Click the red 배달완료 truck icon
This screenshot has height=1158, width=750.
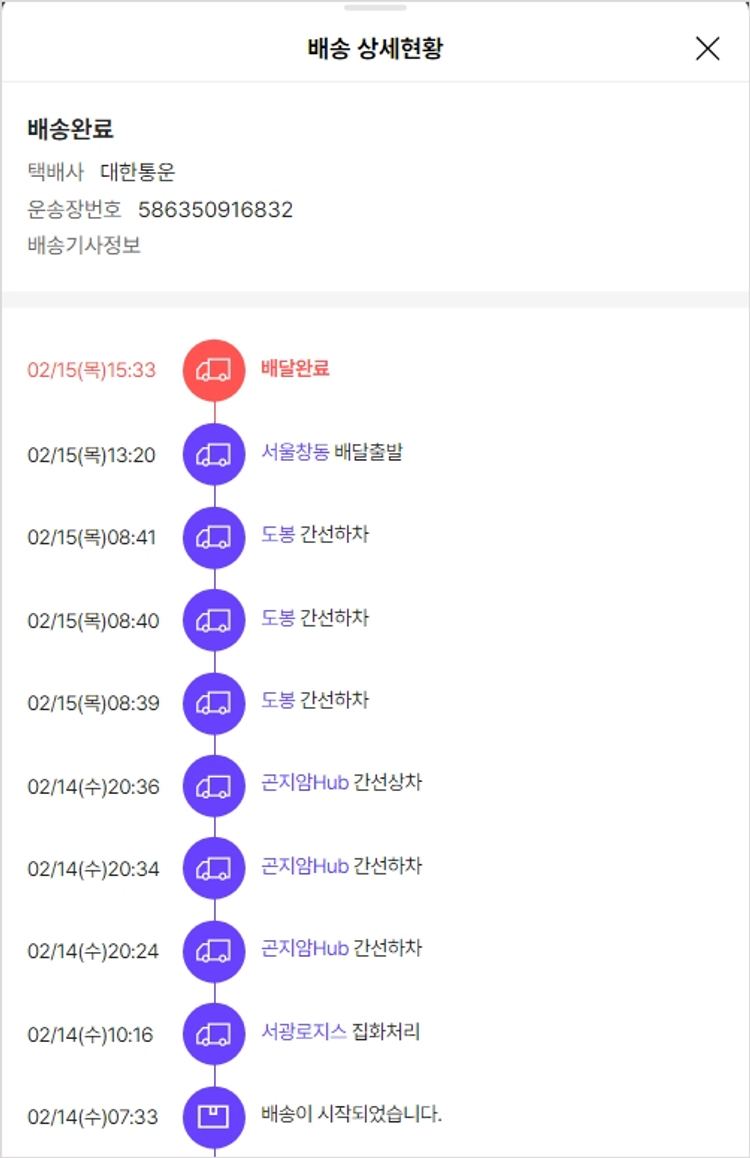pos(214,370)
